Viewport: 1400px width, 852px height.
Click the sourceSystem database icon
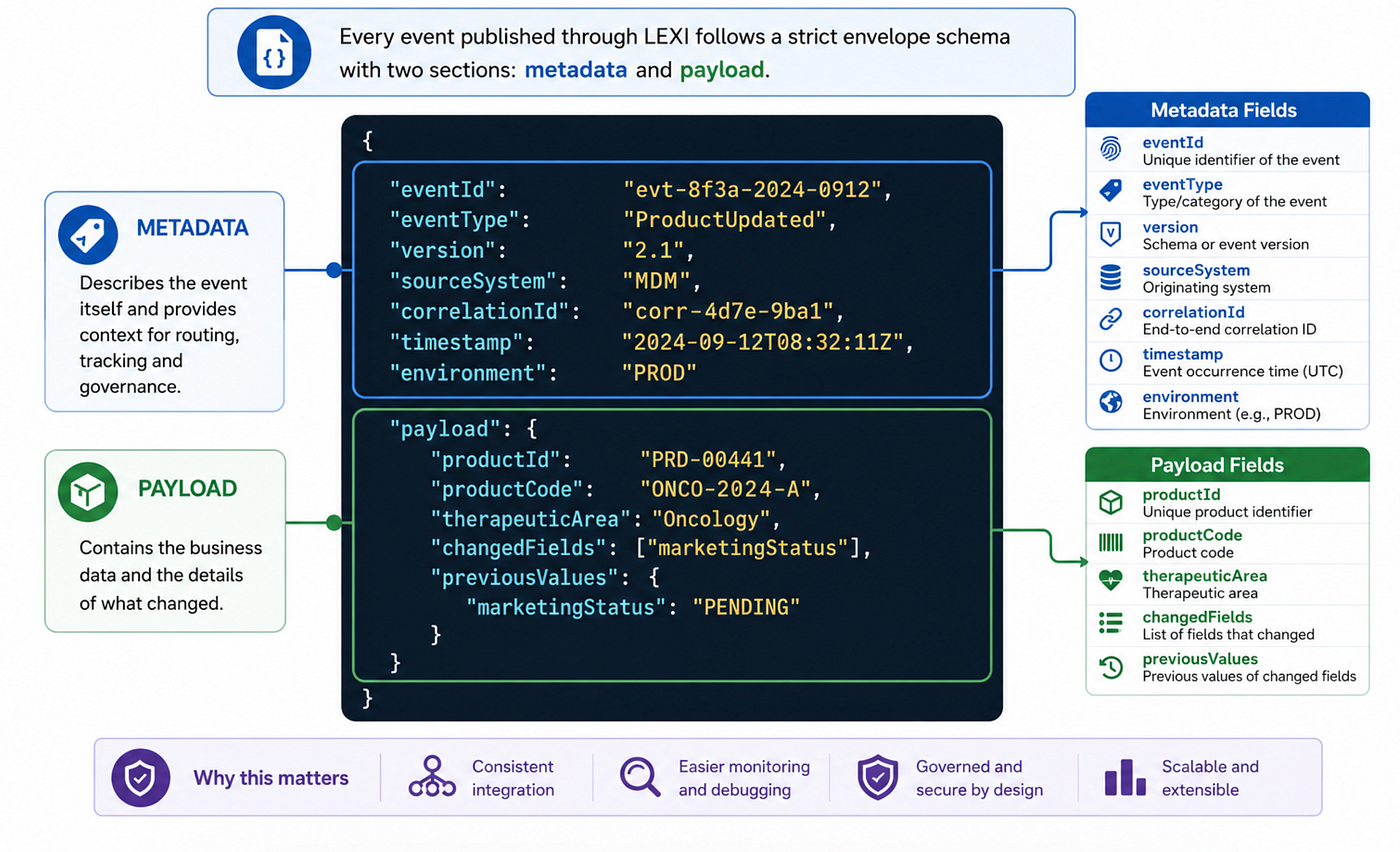(x=1110, y=276)
